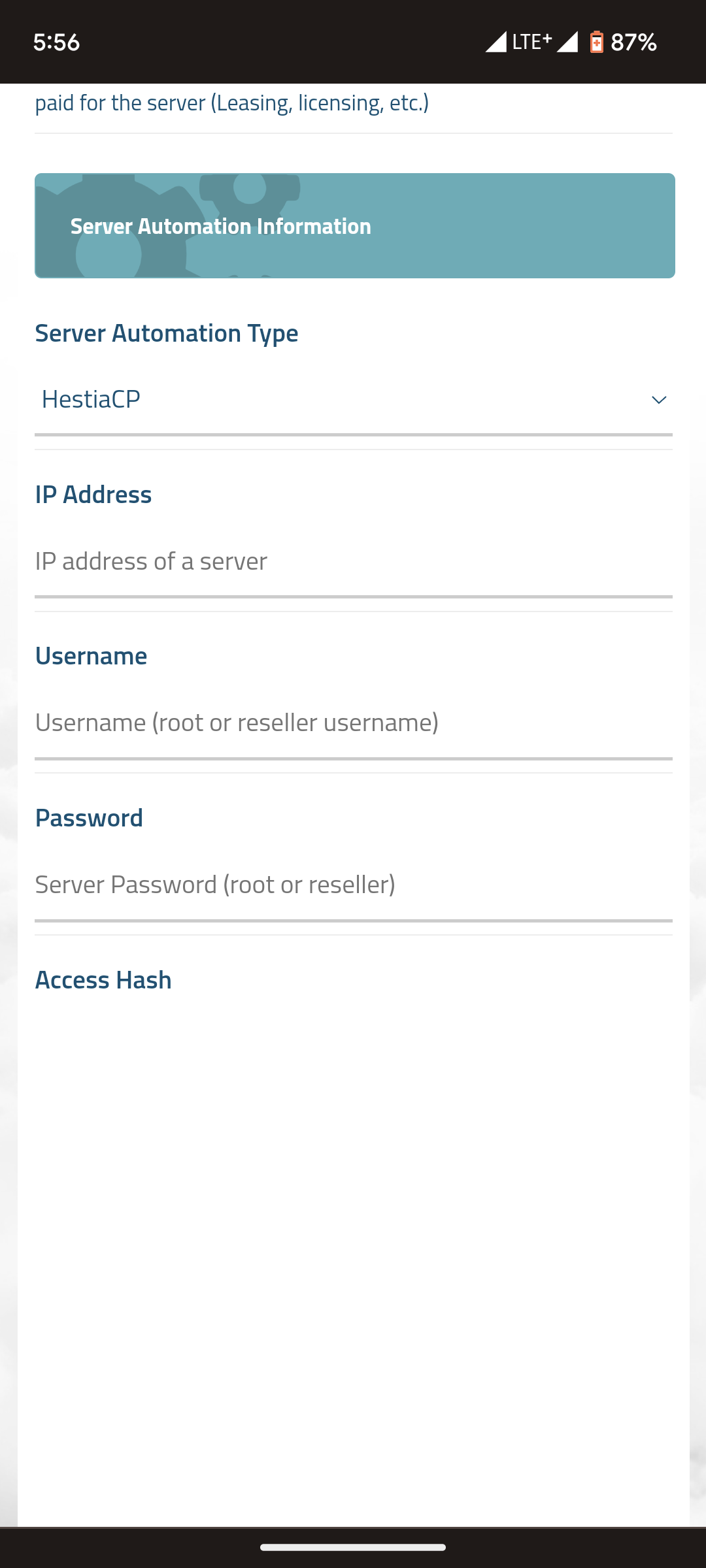Tap the 5:56 clock in status bar
This screenshot has height=1568, width=706.
[x=56, y=42]
